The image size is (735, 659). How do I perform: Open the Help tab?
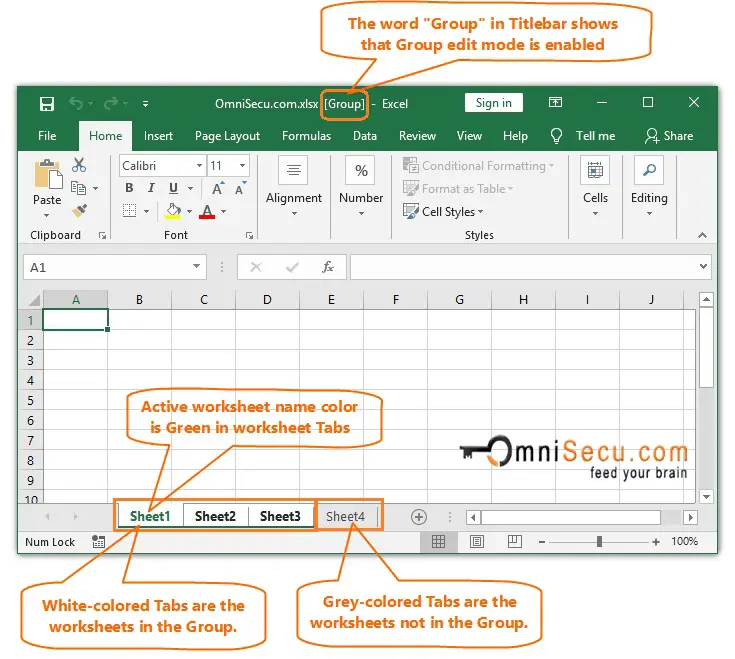(515, 136)
